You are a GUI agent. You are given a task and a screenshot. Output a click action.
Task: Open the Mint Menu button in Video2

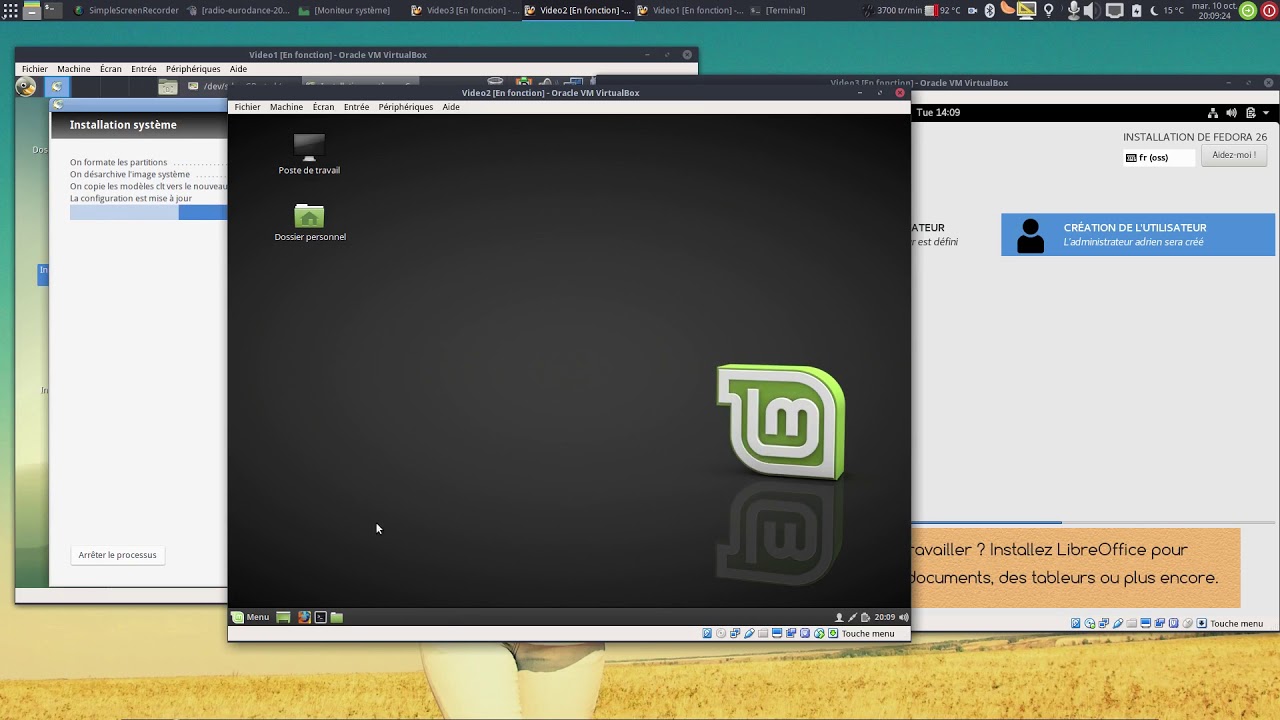(250, 617)
